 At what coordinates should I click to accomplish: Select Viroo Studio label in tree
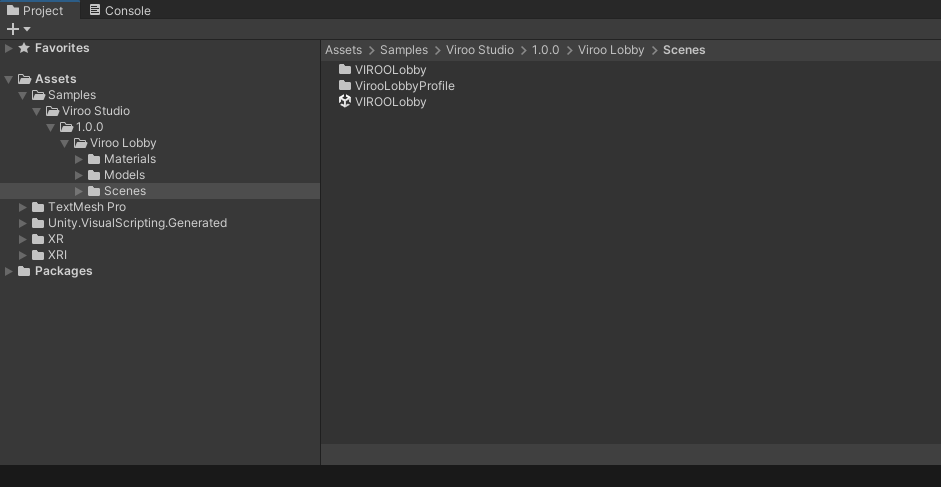coord(96,111)
